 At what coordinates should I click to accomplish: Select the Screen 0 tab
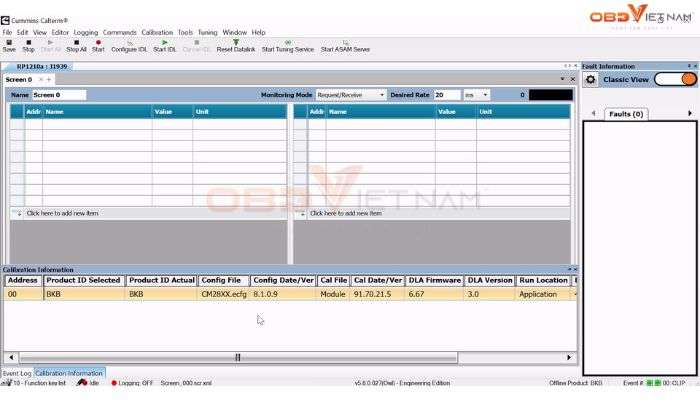point(19,79)
